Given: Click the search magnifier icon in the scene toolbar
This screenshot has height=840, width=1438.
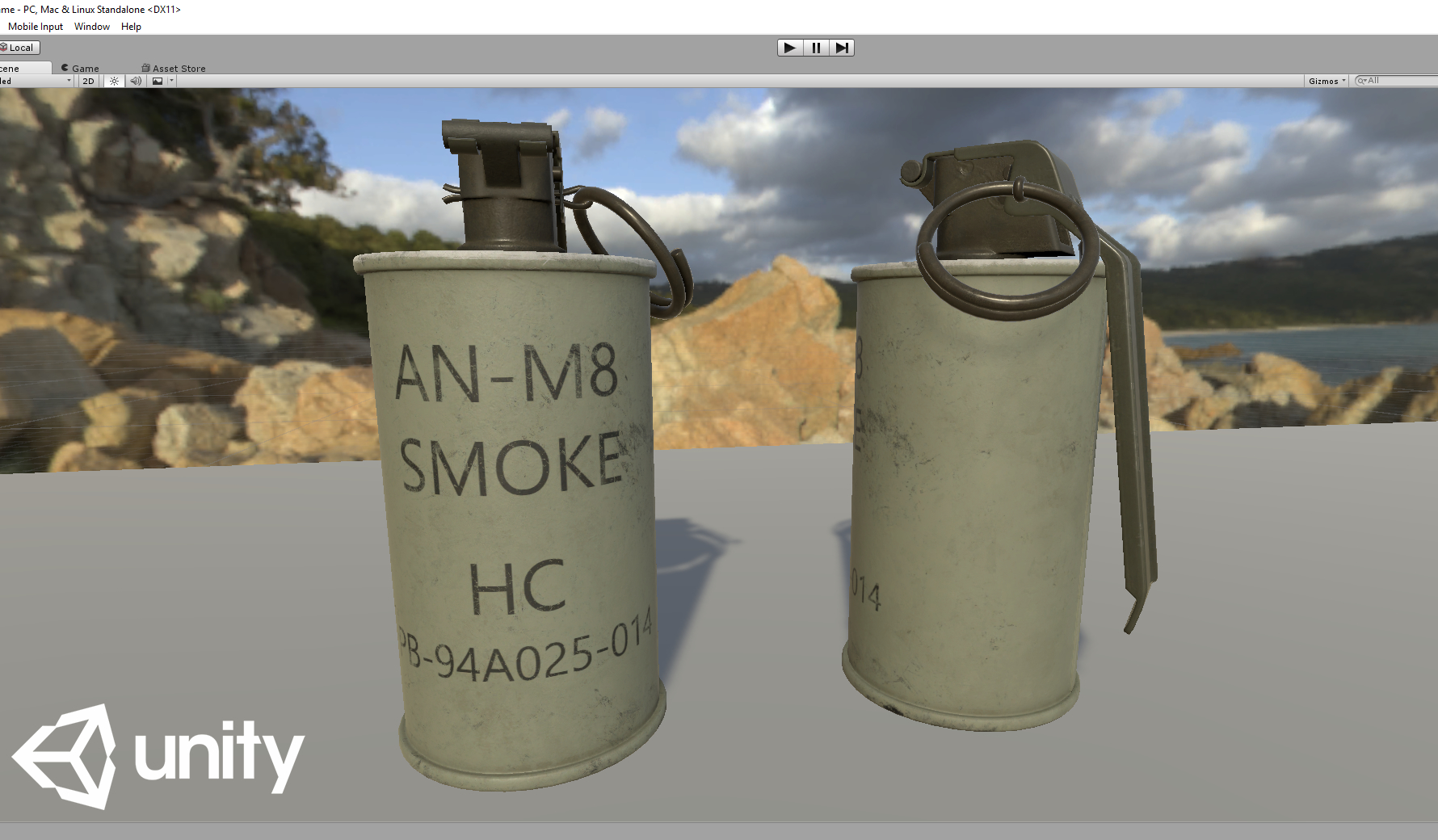Looking at the screenshot, I should 1363,81.
